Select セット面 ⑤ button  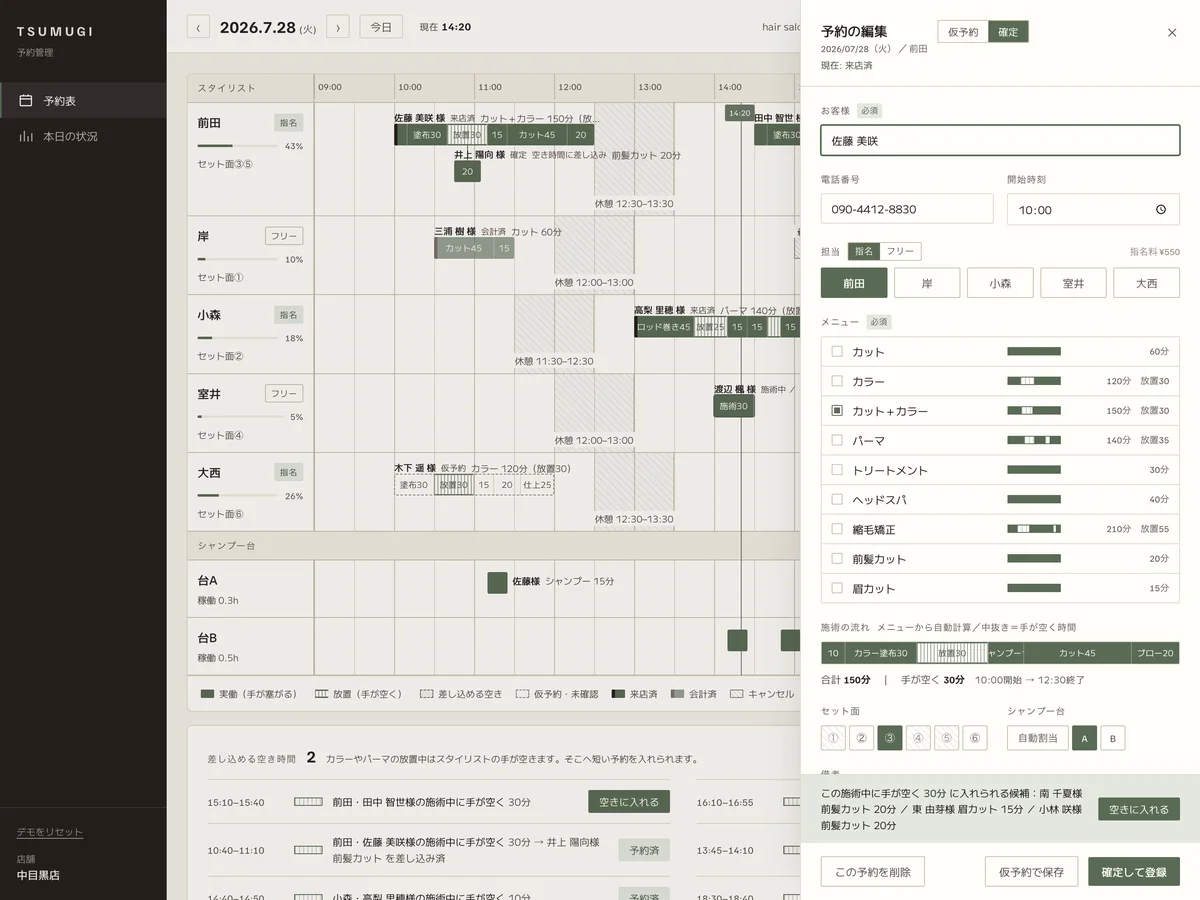(x=946, y=738)
